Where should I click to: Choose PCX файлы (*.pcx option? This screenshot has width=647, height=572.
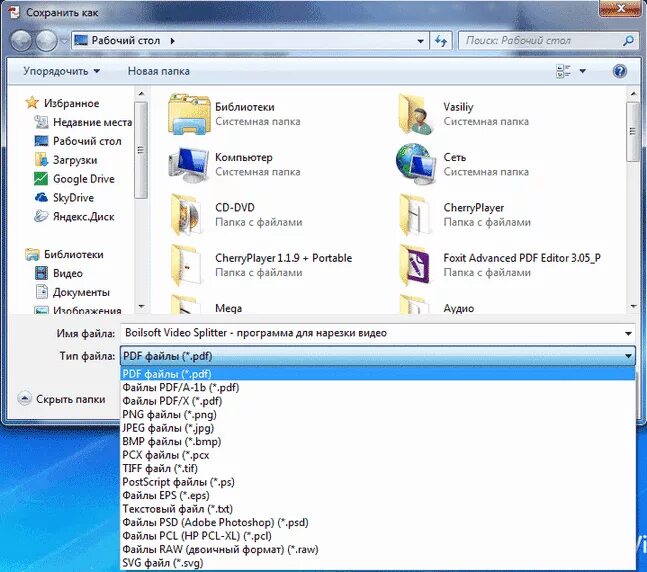coord(378,455)
